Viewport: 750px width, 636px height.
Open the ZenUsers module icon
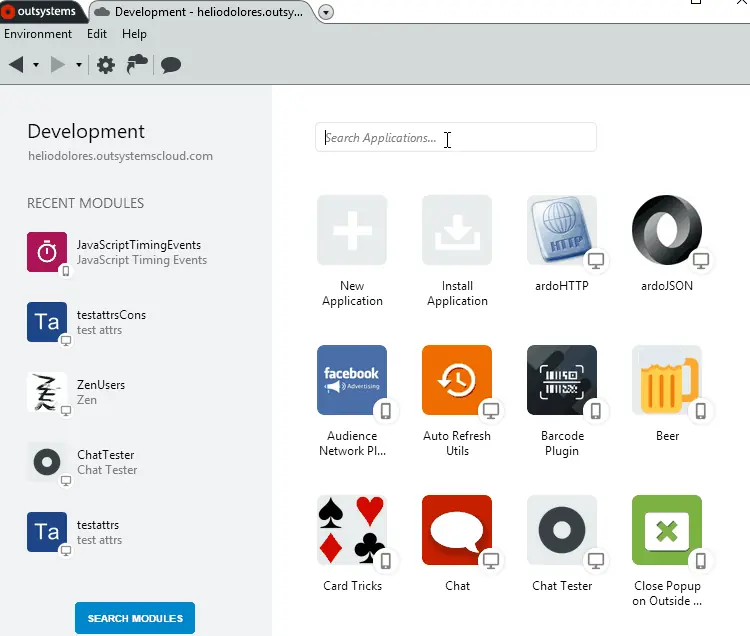coord(47,392)
